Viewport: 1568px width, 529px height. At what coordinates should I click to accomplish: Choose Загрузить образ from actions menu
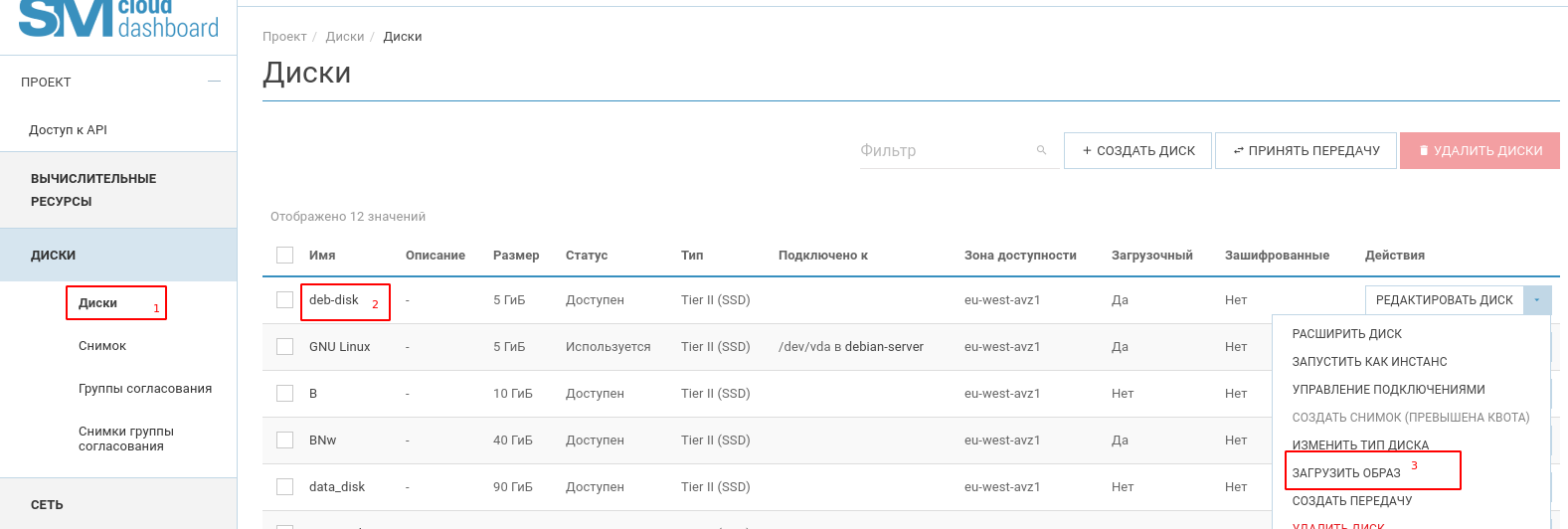pyautogui.click(x=1346, y=473)
